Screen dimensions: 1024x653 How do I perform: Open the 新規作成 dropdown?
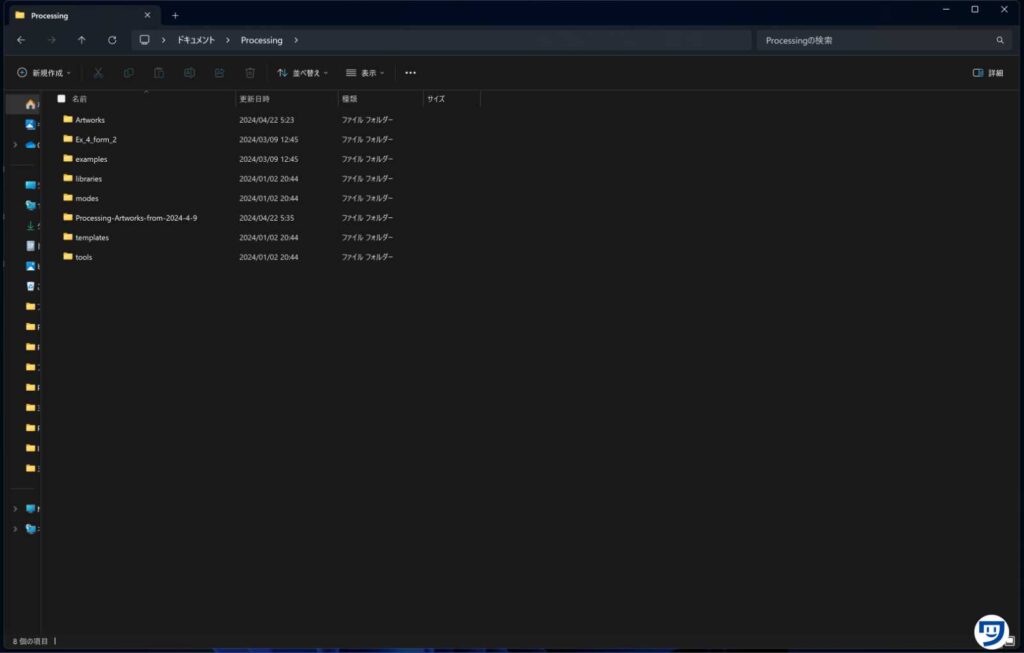point(44,72)
